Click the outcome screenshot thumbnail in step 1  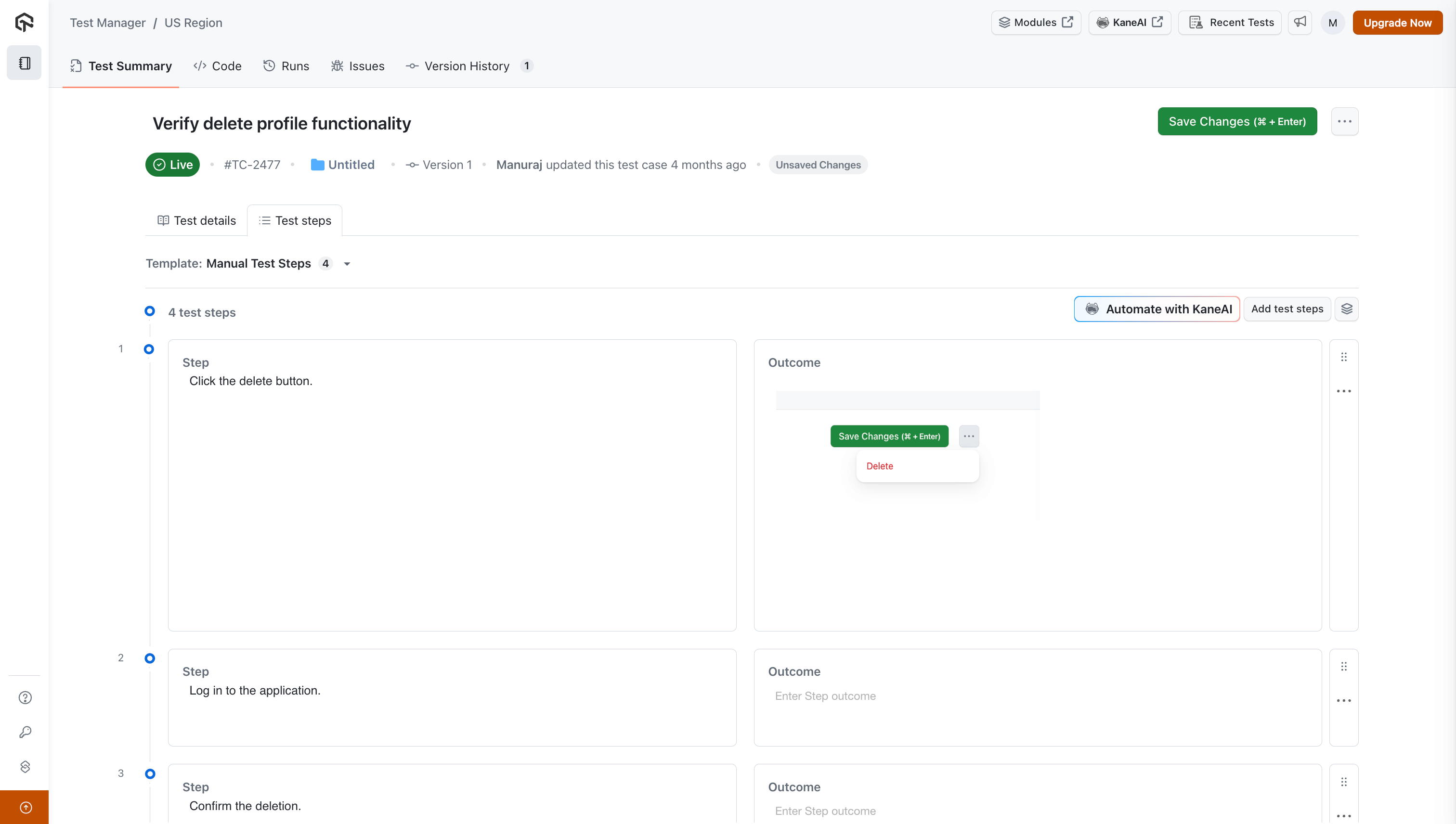(908, 456)
